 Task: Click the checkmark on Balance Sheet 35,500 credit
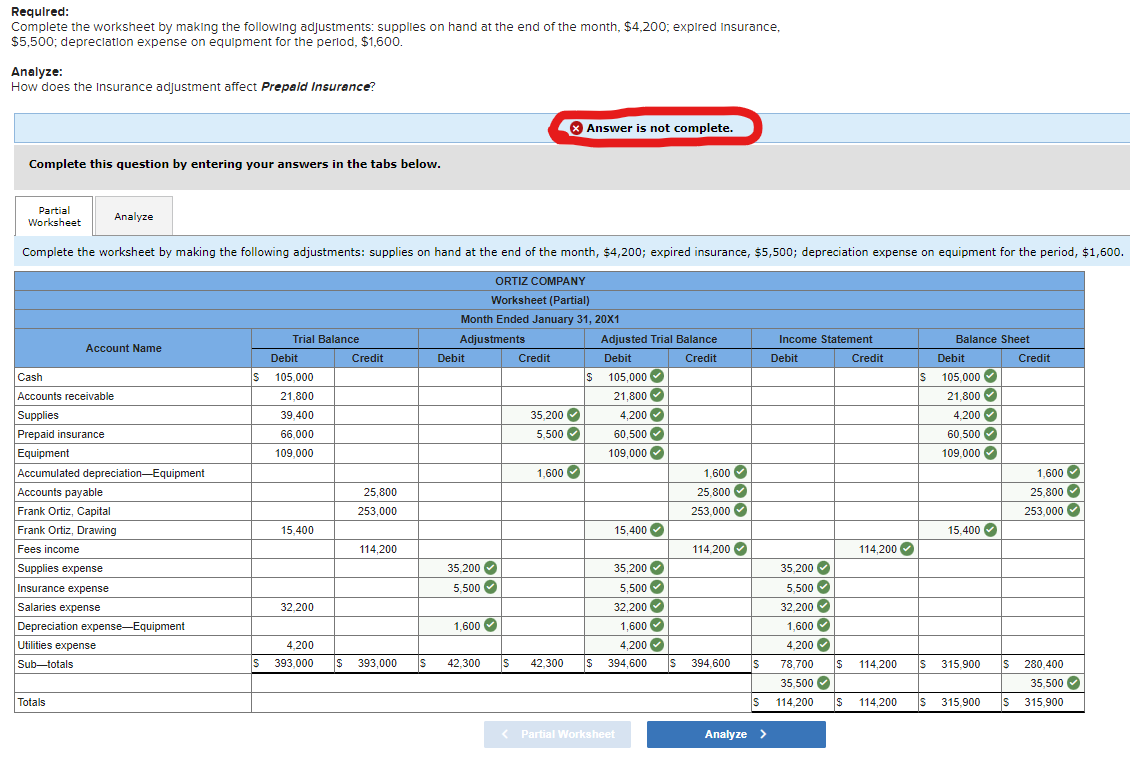[x=1072, y=682]
